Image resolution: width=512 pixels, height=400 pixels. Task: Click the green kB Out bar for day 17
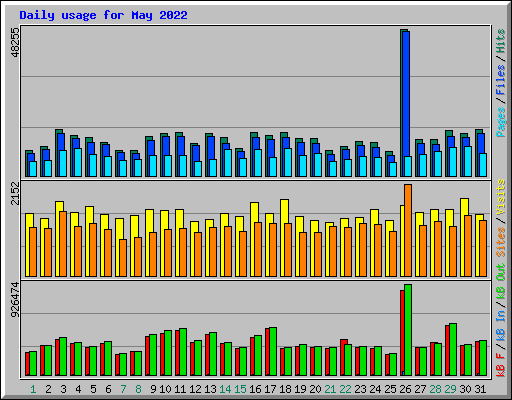click(273, 351)
